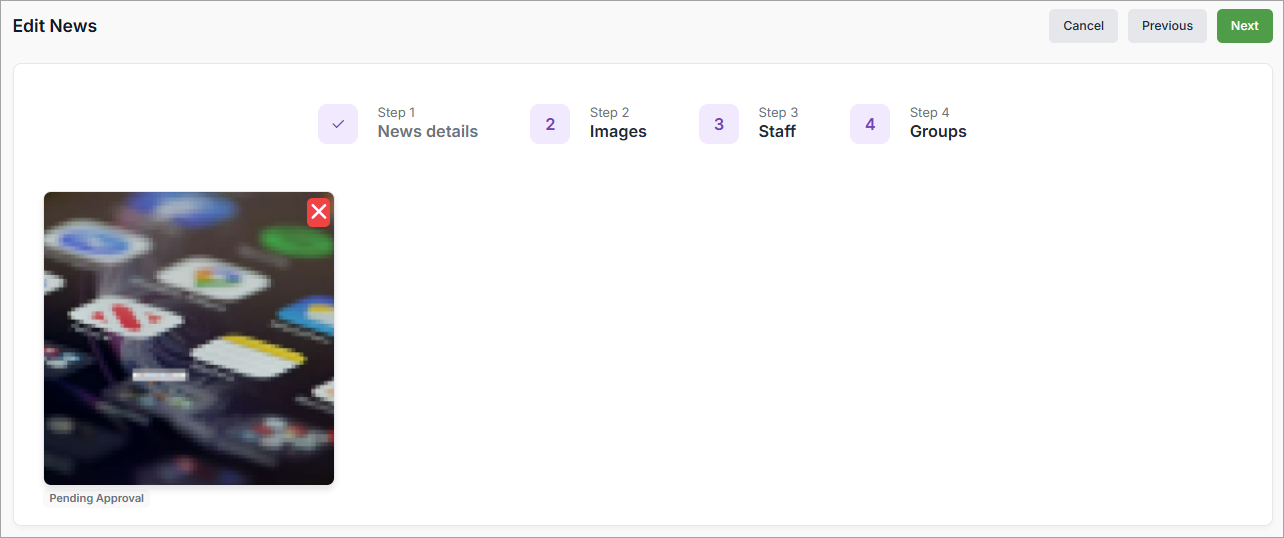This screenshot has height=538, width=1284.
Task: Click the small "Step 3" caption
Action: pyautogui.click(x=778, y=112)
